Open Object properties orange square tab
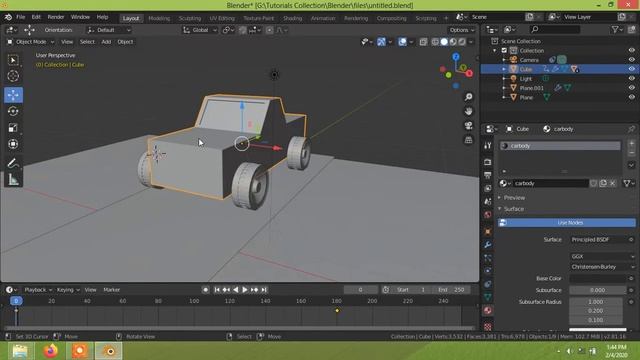 (488, 232)
